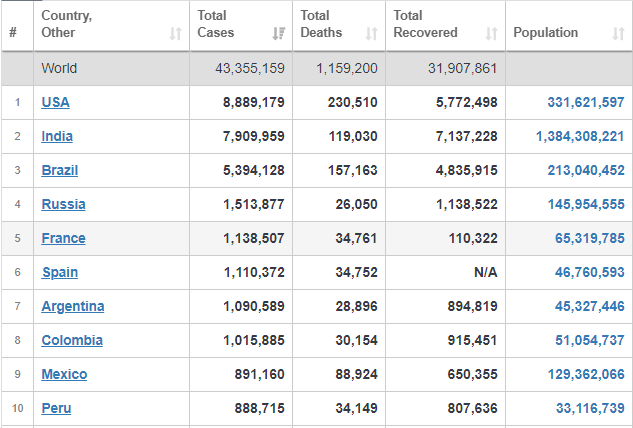
Task: Click India total deaths 119,030
Action: click(353, 136)
